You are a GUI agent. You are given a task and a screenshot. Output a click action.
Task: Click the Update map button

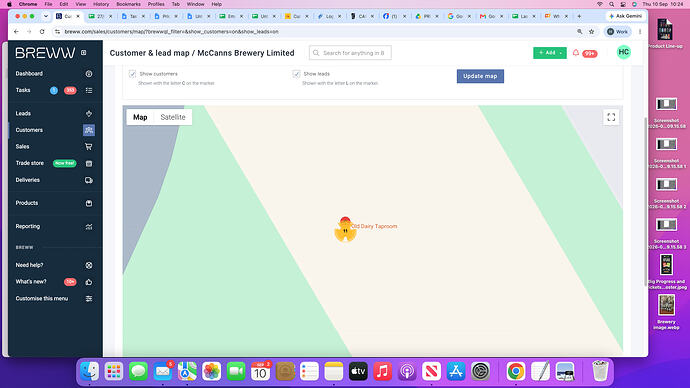[x=480, y=76]
